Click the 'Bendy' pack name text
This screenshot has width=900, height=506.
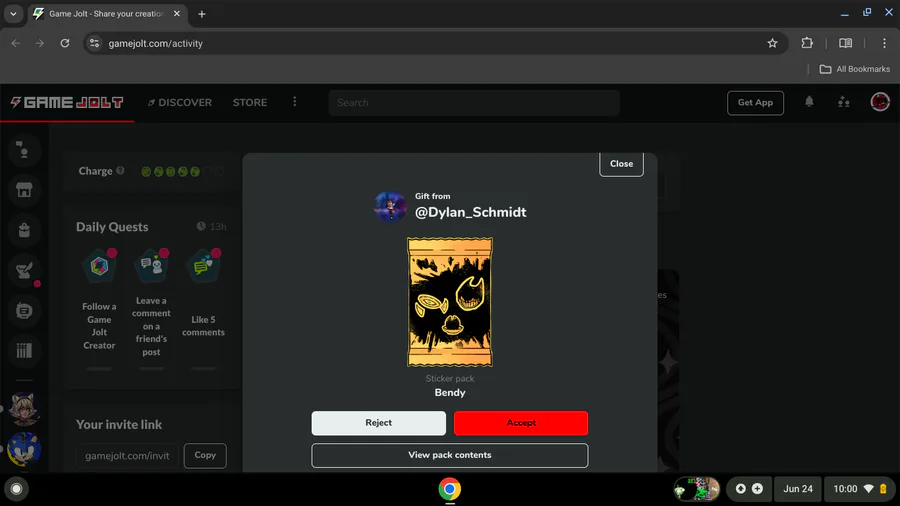(449, 393)
